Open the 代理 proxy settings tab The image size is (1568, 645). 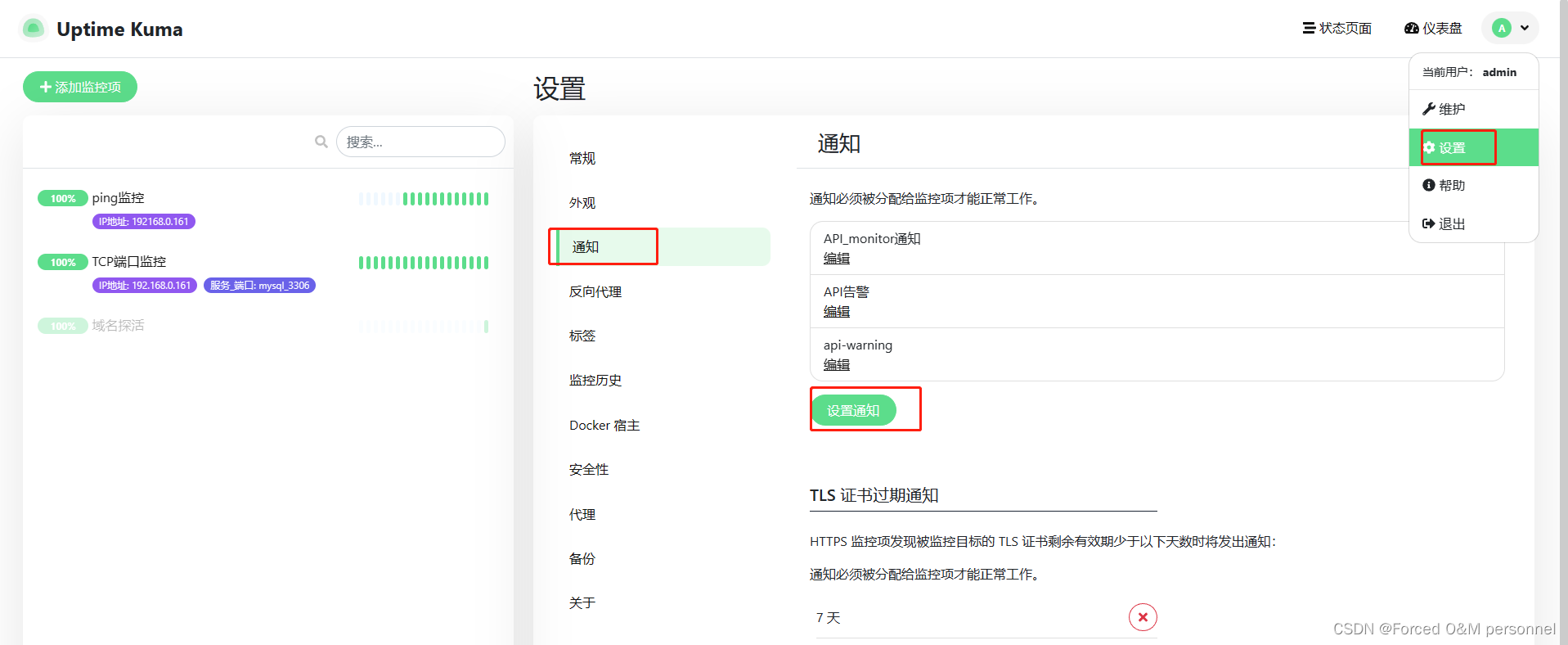662,514
